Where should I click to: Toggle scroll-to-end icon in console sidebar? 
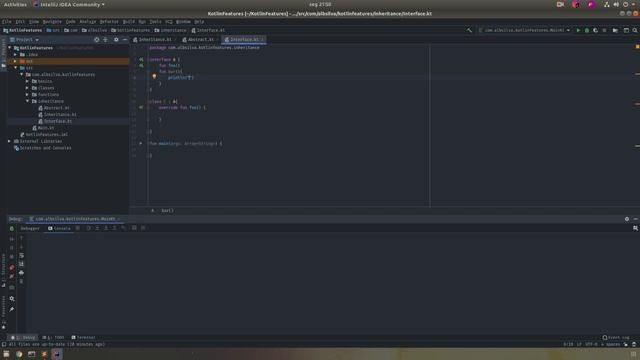click(x=21, y=264)
